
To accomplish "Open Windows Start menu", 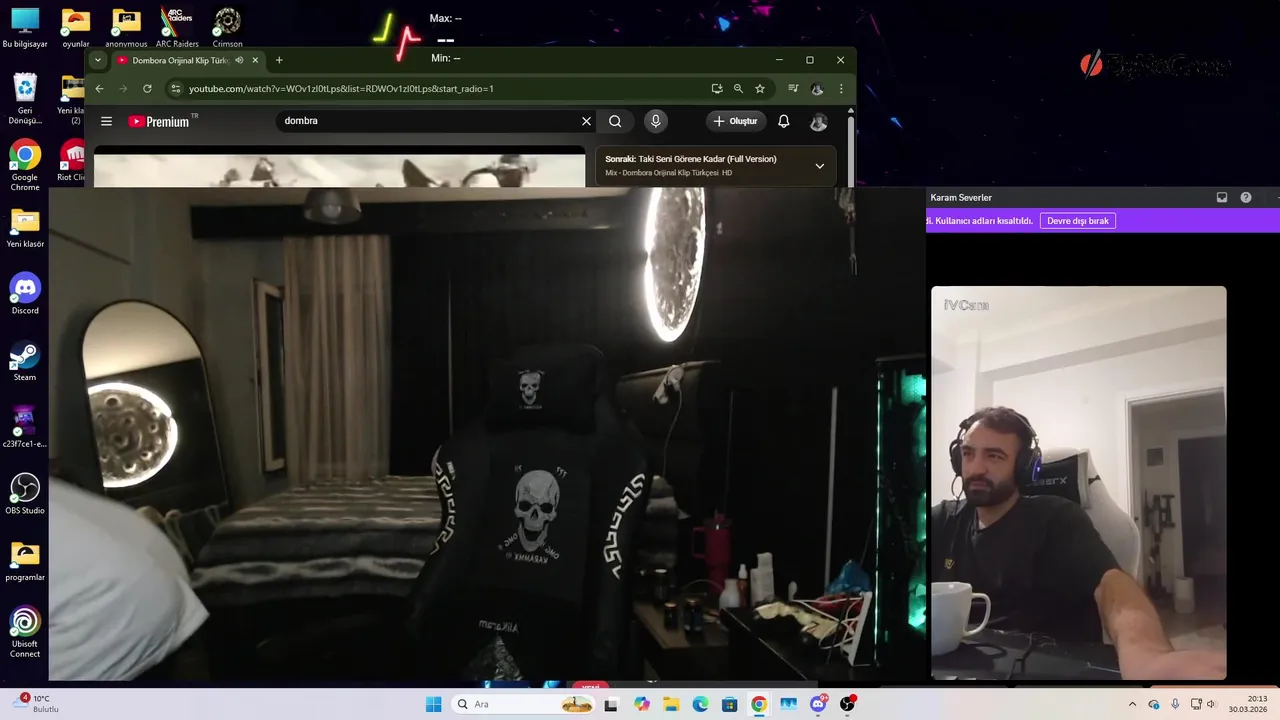I will 433,704.
